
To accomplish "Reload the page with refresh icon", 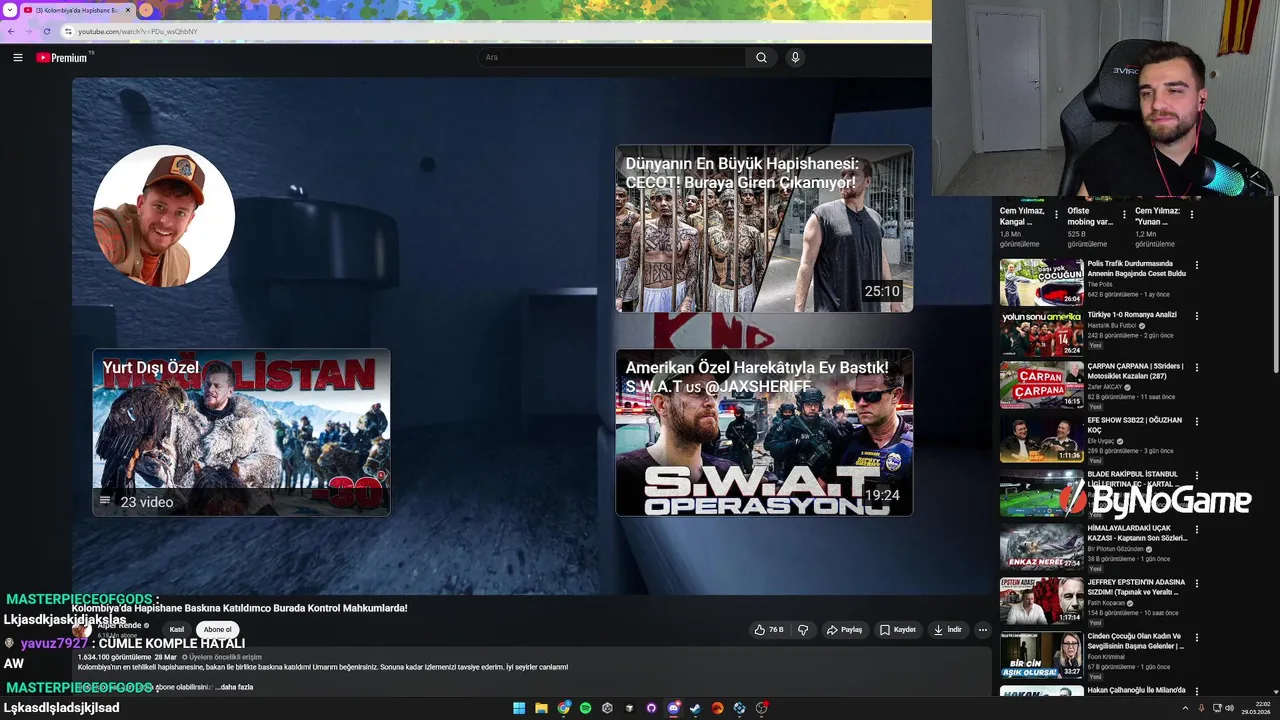I will pos(46,31).
